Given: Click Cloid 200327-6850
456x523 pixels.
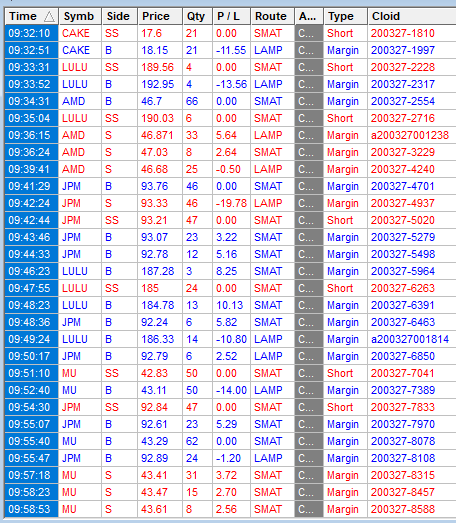Looking at the screenshot, I should click(x=403, y=357).
